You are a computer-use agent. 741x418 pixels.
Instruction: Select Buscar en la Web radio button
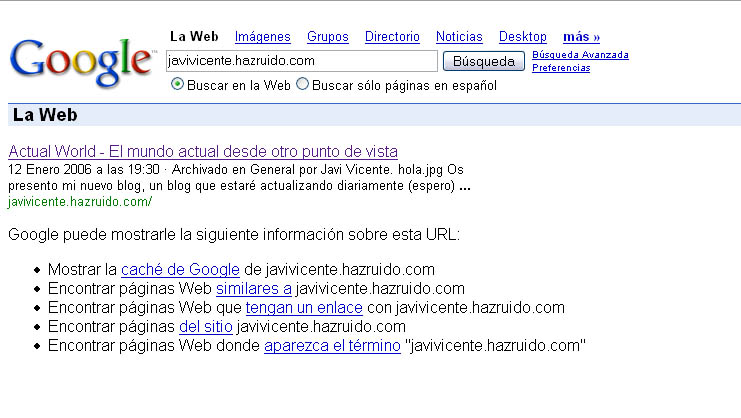(177, 85)
